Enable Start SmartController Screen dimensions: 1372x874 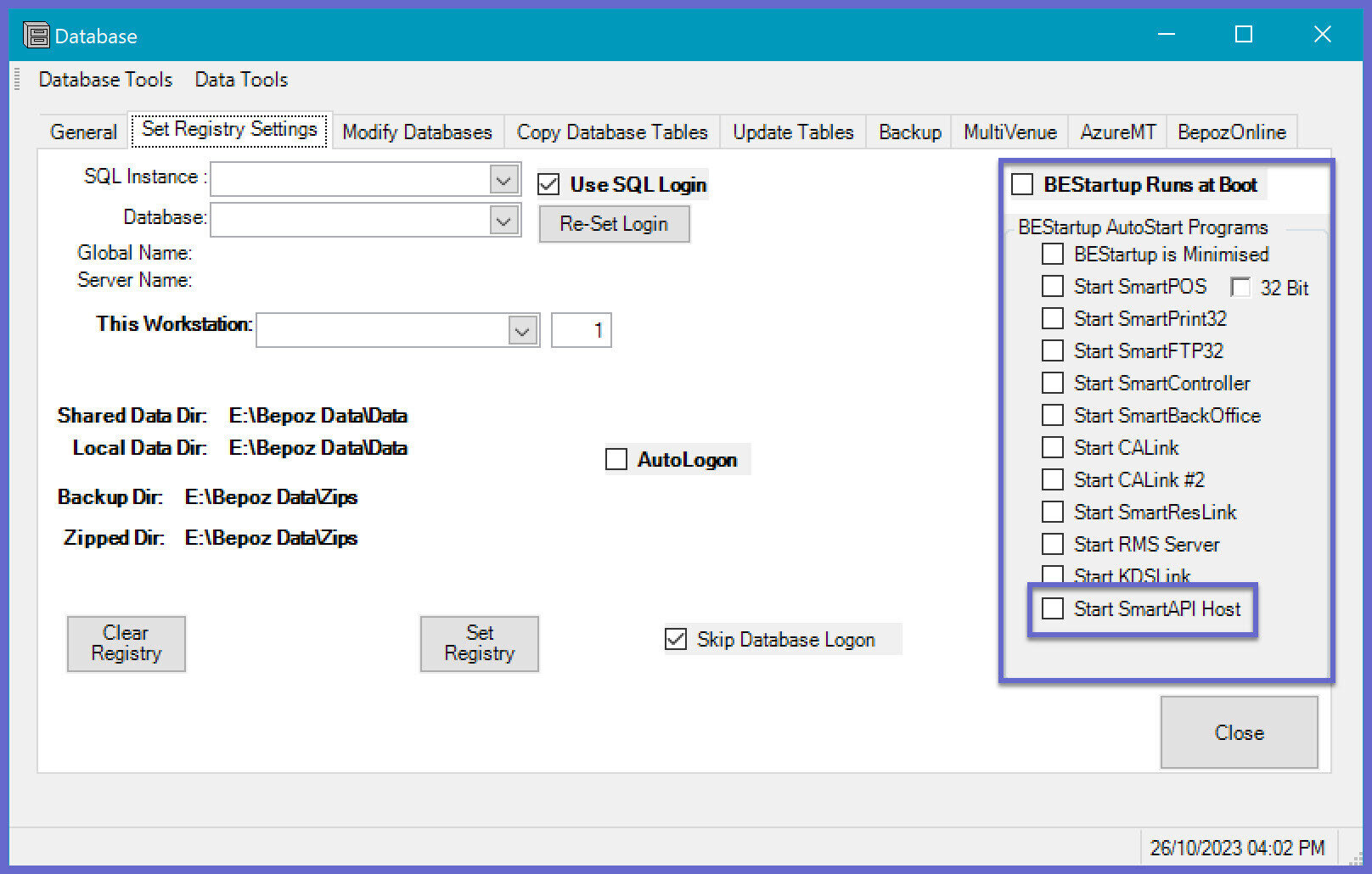point(1053,383)
